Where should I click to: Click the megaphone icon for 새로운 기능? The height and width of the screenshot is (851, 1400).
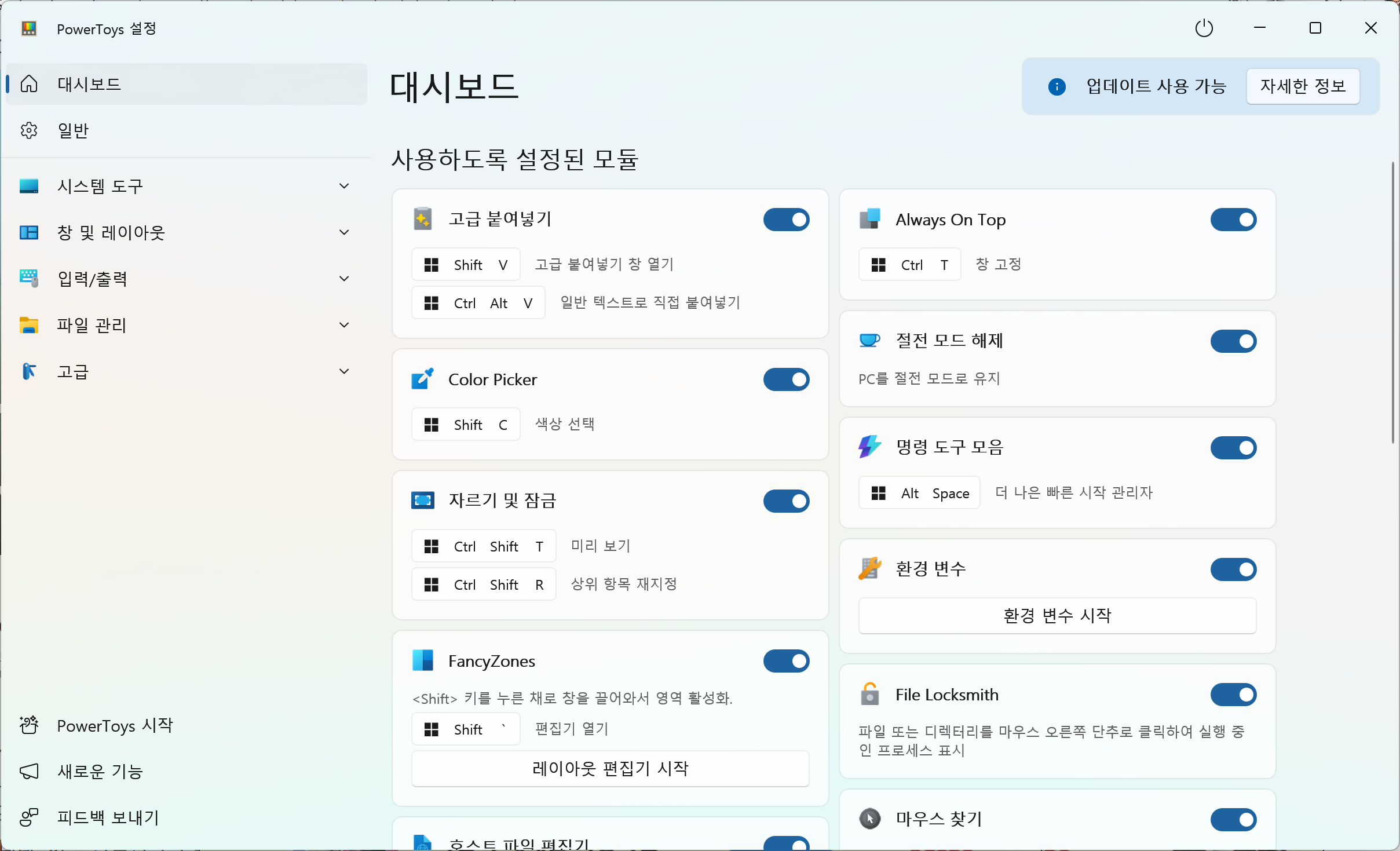click(29, 771)
